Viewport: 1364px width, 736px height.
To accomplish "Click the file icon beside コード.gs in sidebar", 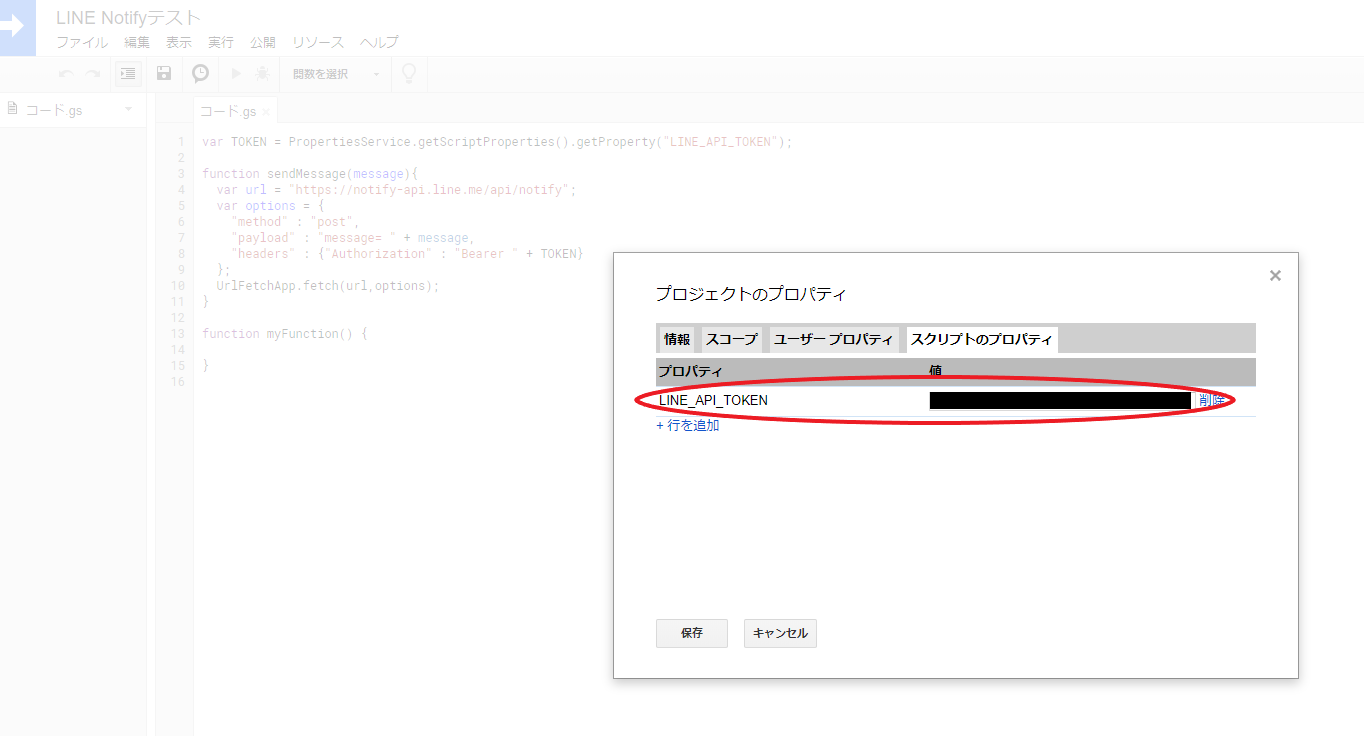I will coord(13,109).
